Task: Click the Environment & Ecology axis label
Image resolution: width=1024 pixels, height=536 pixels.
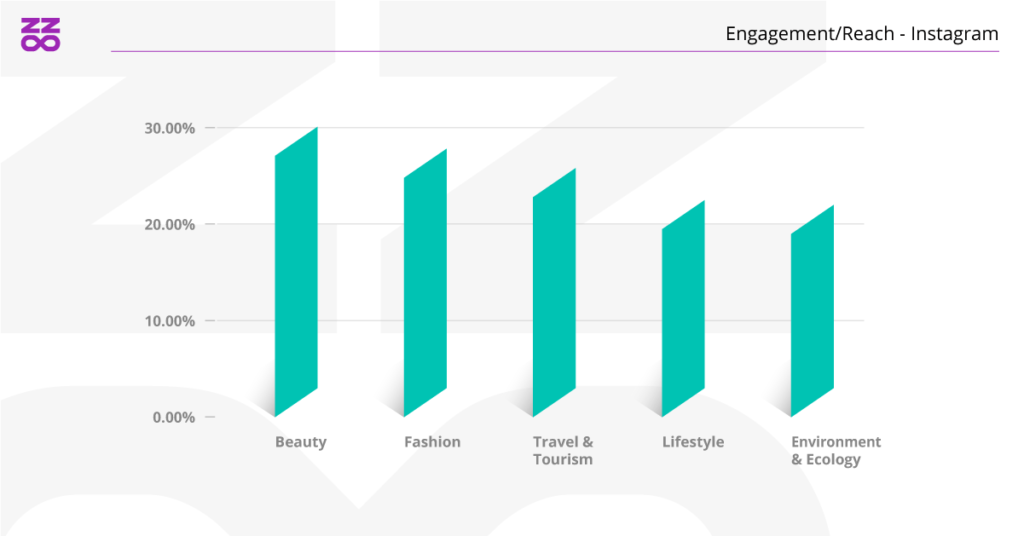Action: (836, 451)
